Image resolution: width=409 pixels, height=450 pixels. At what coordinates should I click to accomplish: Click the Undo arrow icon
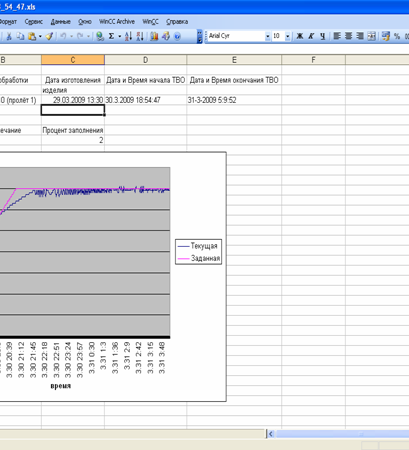[x=63, y=36]
